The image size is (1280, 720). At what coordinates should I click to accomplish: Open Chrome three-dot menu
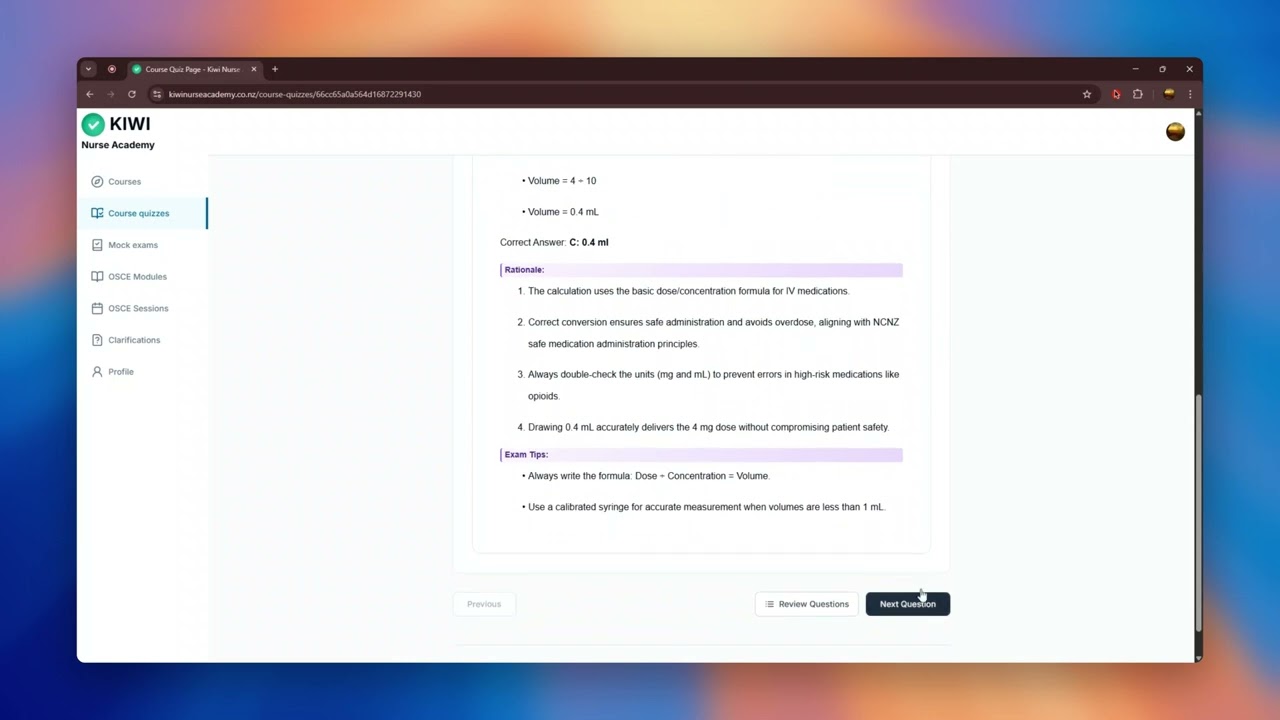pos(1189,94)
